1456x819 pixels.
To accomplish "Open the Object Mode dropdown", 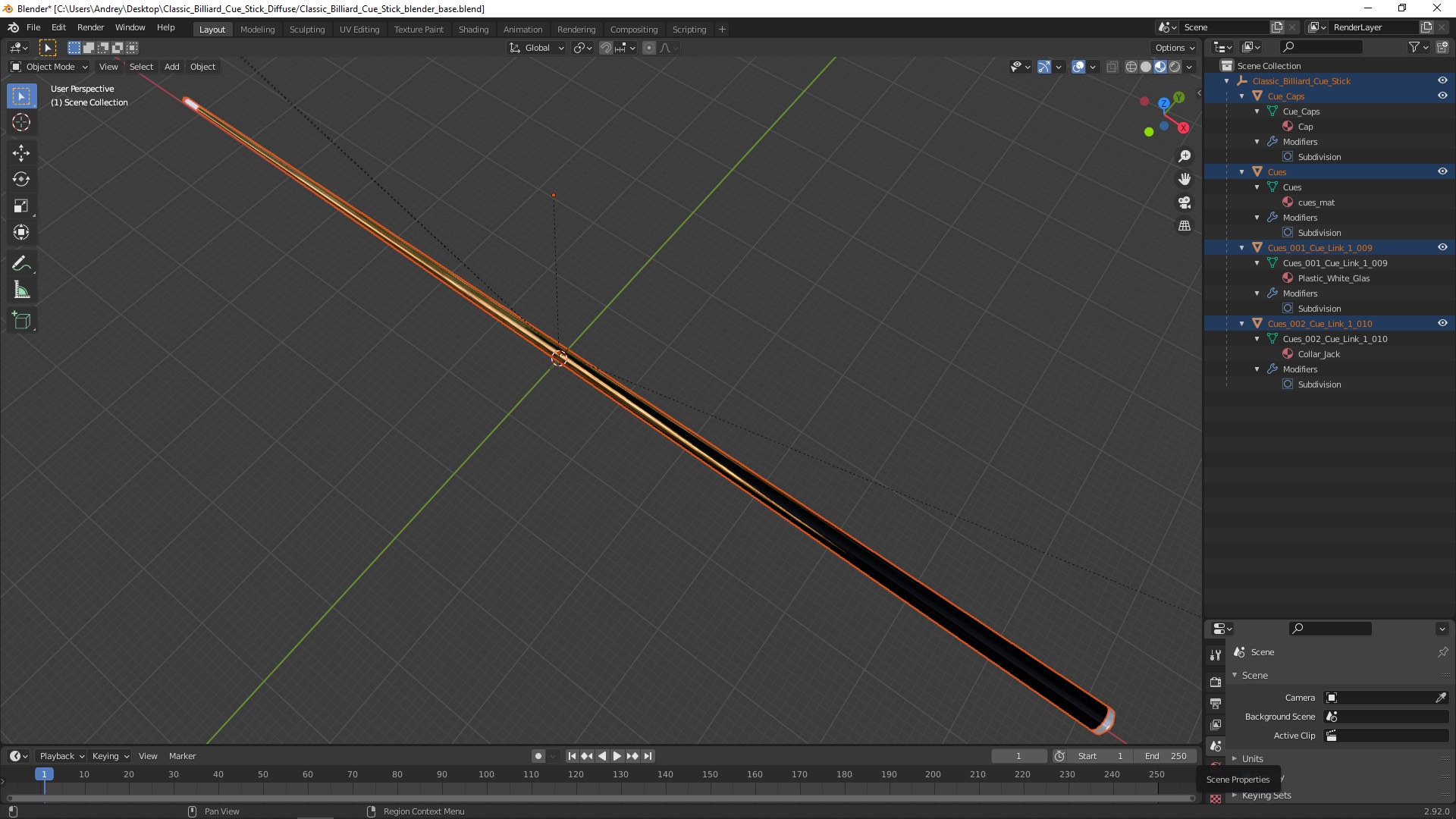I will tap(49, 67).
